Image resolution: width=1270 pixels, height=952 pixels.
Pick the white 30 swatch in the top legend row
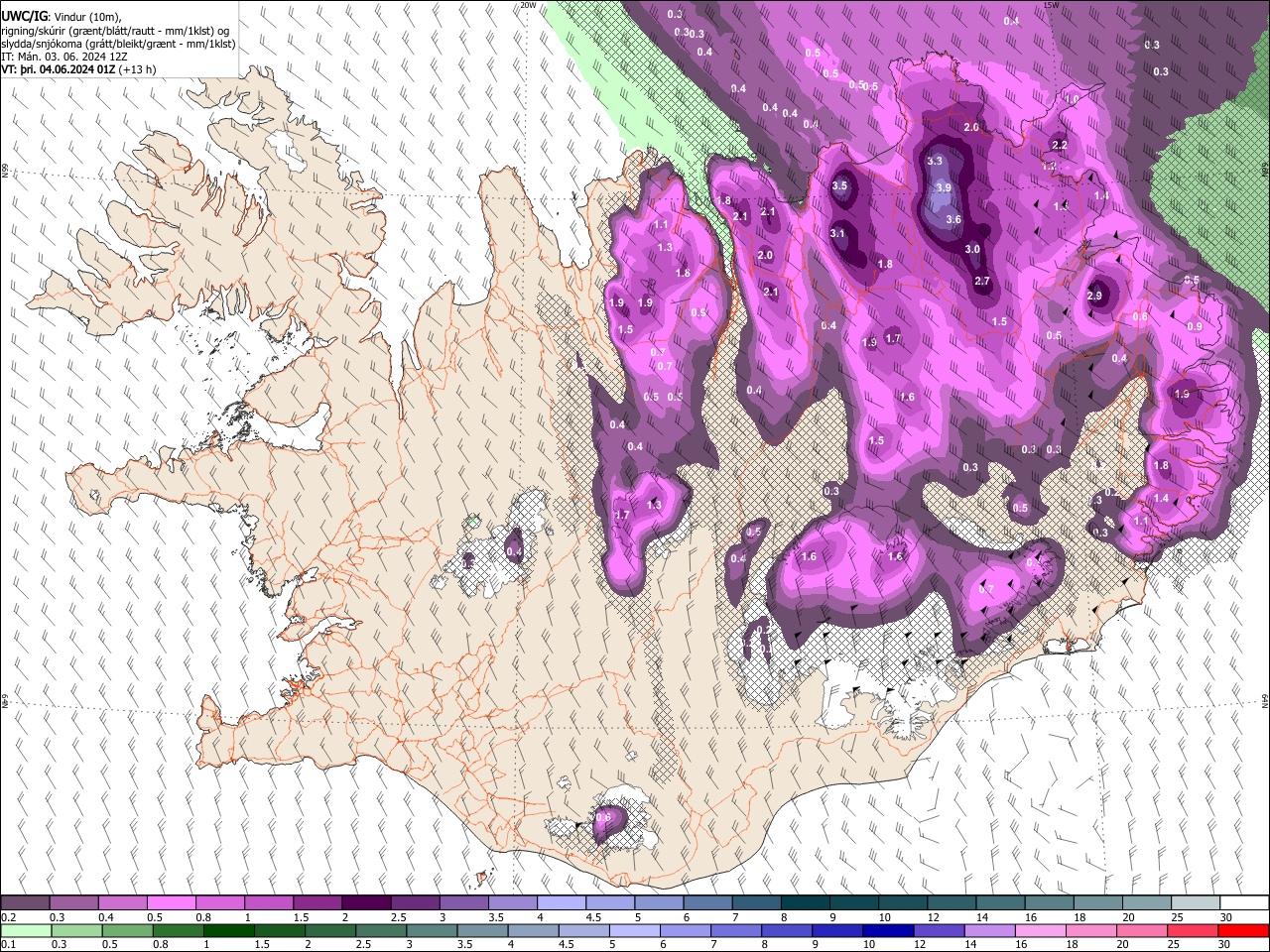(x=1242, y=902)
